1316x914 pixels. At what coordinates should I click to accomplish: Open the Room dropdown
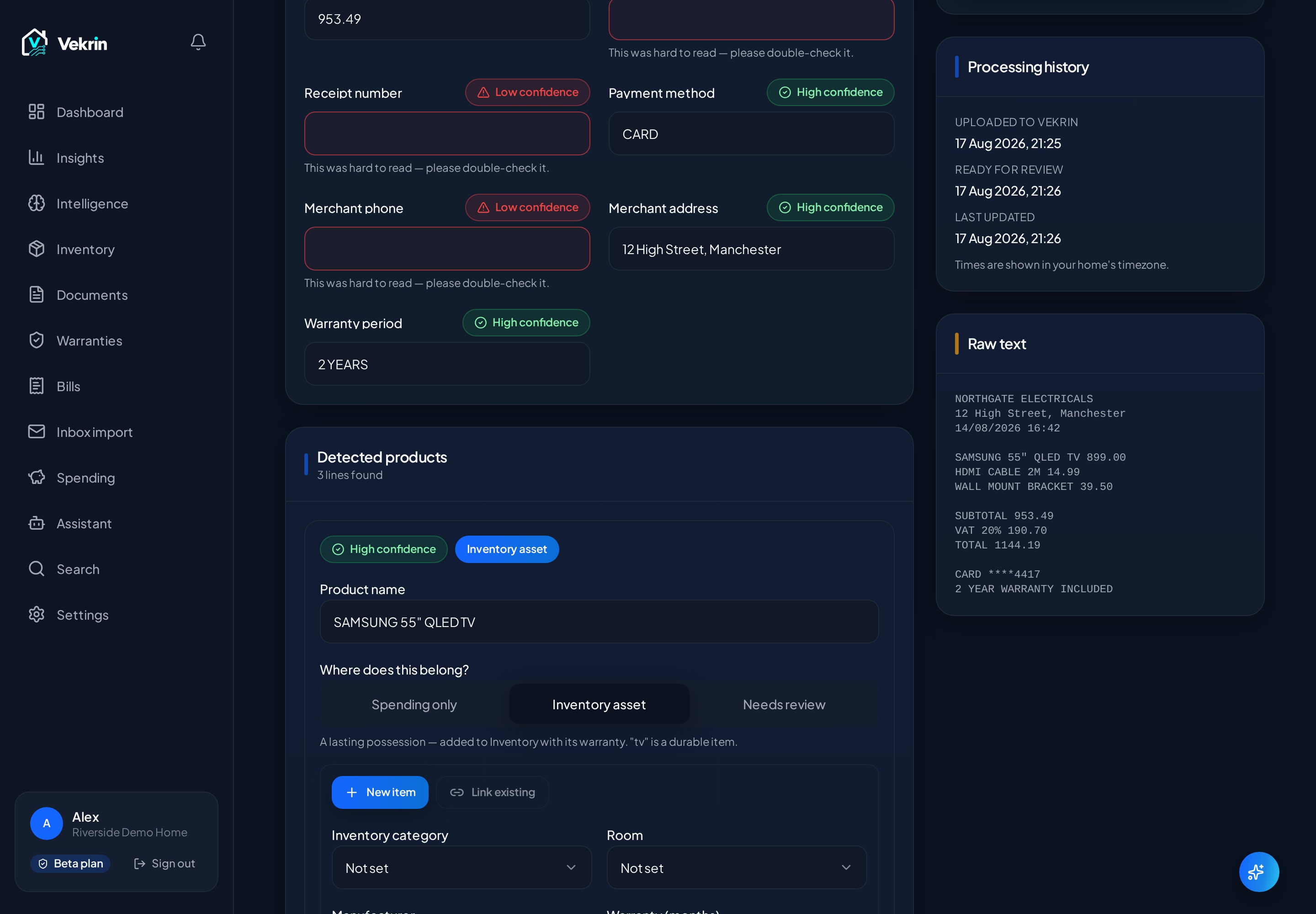pyautogui.click(x=737, y=867)
